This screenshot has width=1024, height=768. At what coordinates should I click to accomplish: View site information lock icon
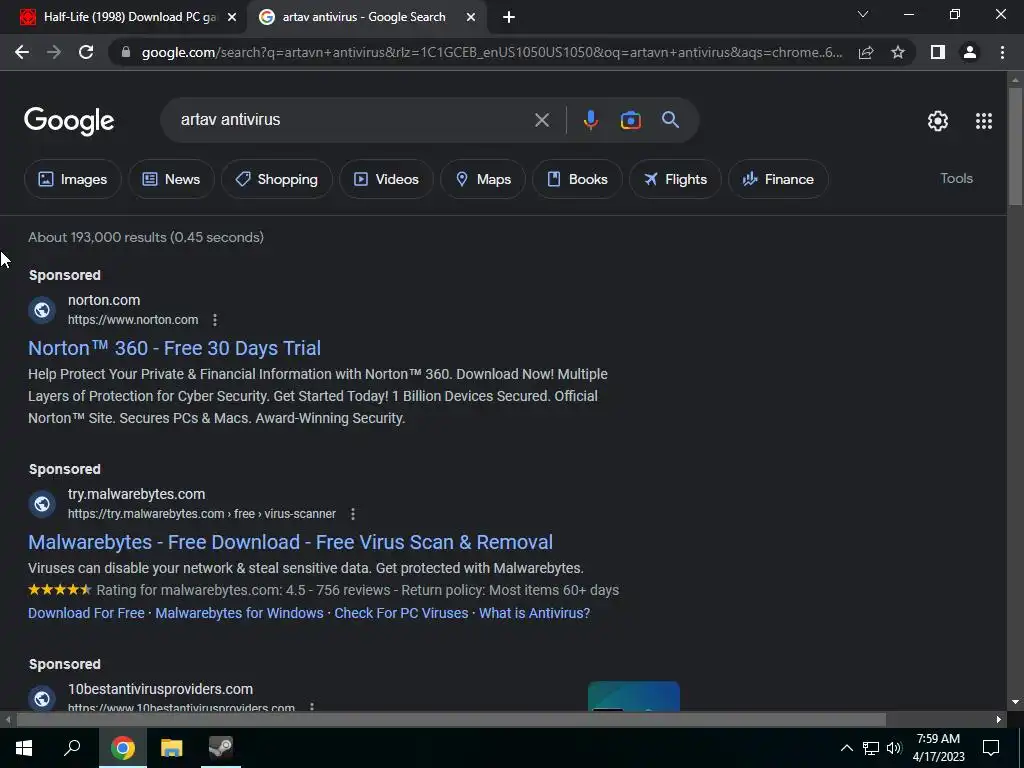pyautogui.click(x=126, y=52)
